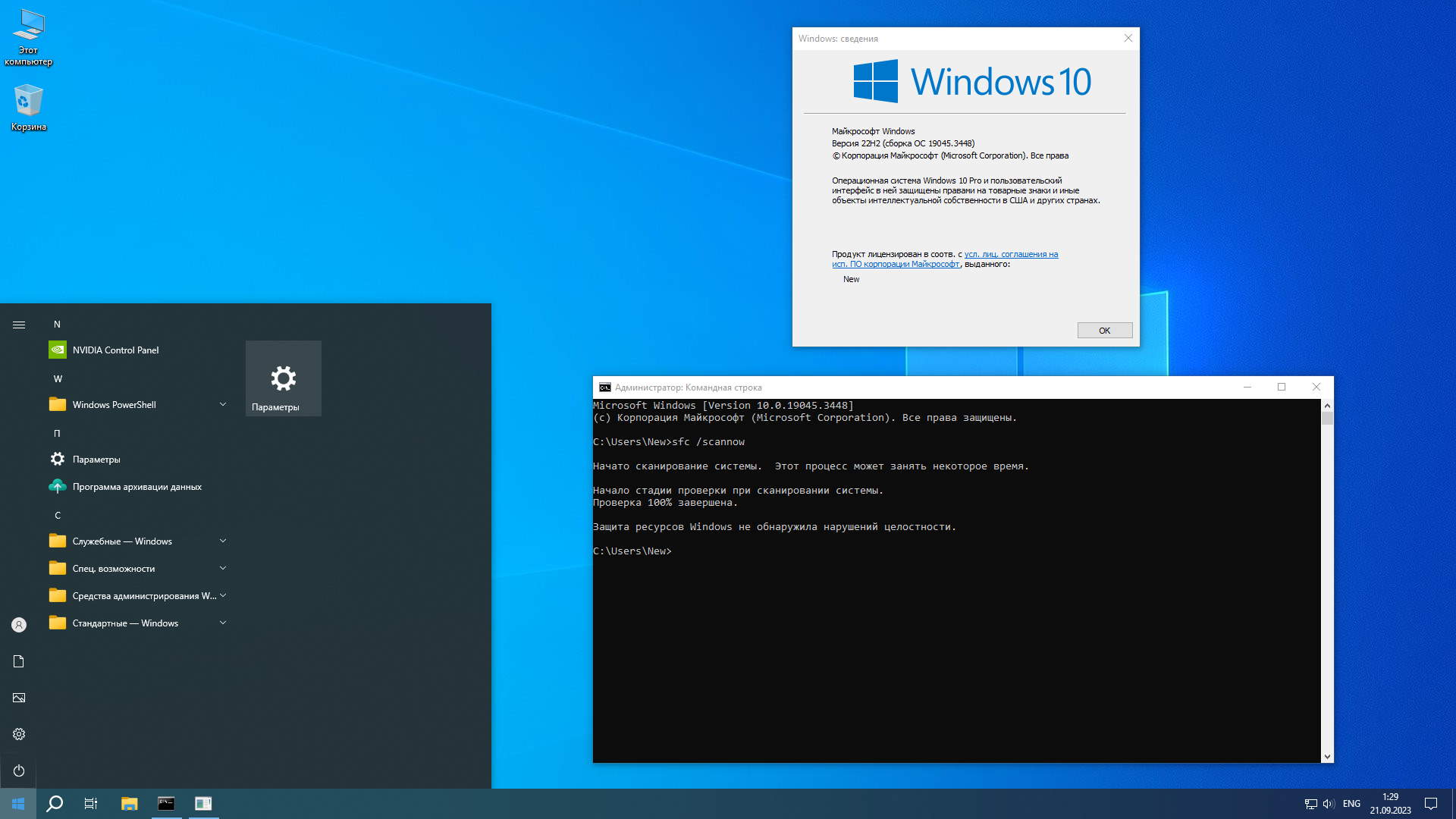Click the Параметры gear tile

pos(283,378)
